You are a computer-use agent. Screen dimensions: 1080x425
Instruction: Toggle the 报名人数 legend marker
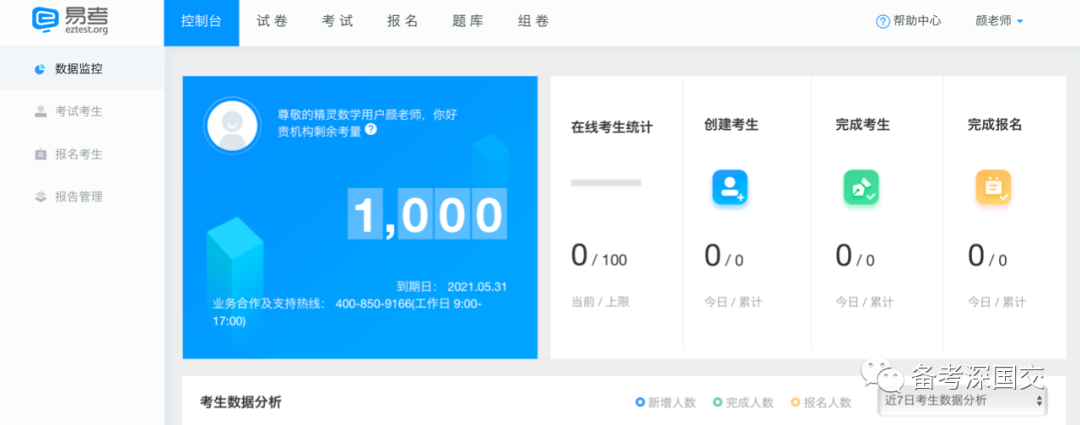click(796, 402)
